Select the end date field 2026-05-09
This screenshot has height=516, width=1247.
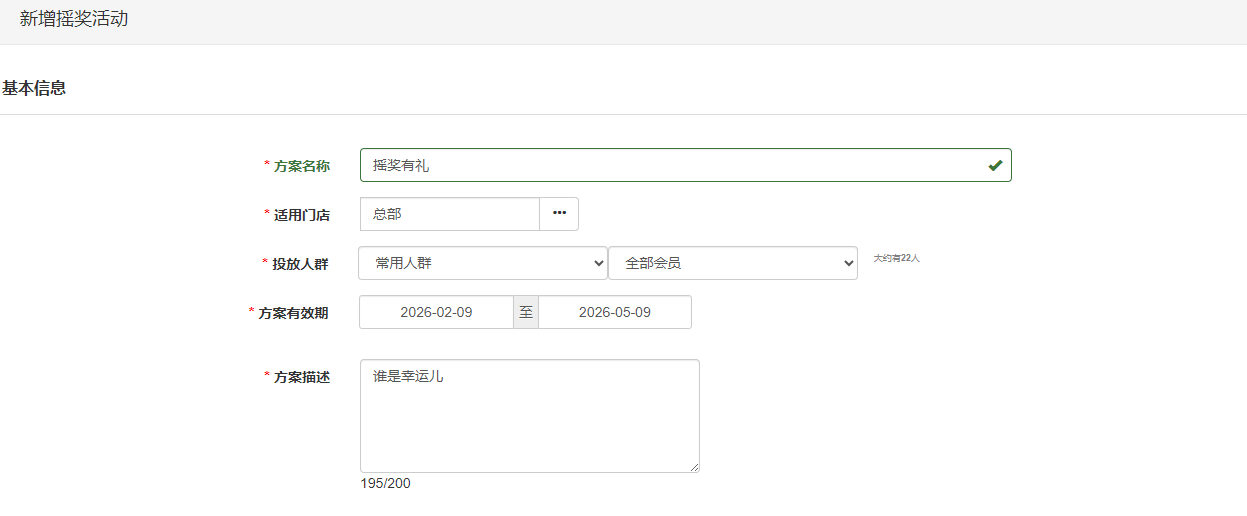pyautogui.click(x=614, y=312)
